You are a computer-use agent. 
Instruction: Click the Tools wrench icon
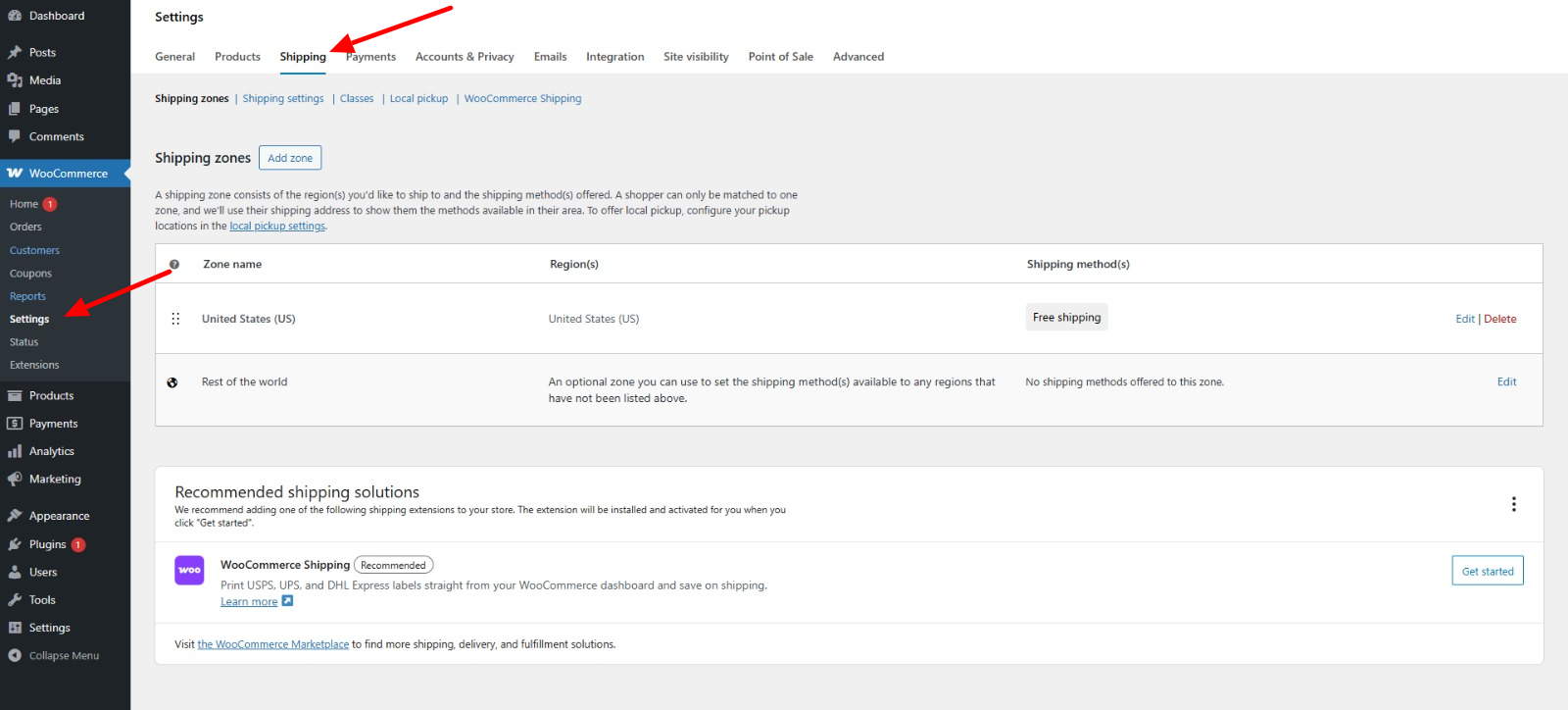(x=15, y=600)
